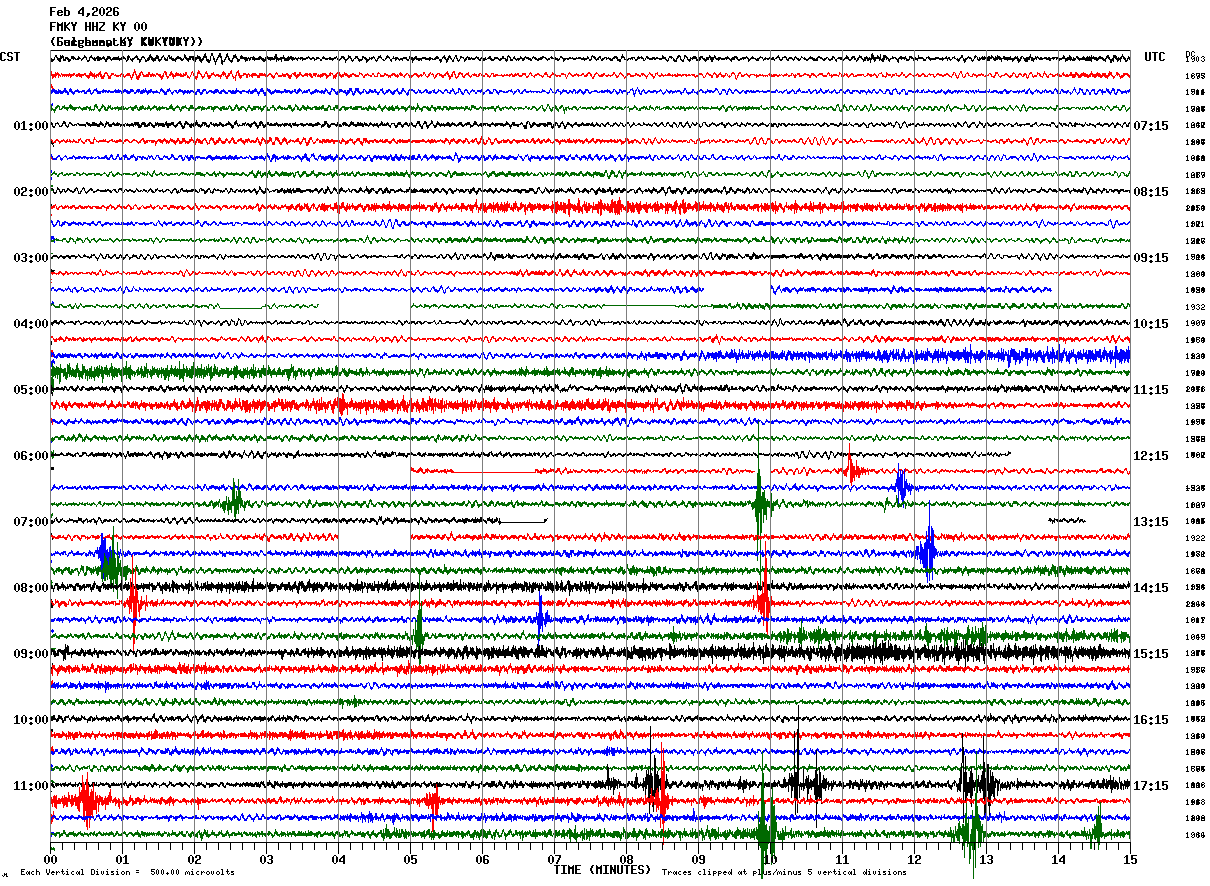Select the 02:00 CST row label
The height and width of the screenshot is (886, 1210).
click(30, 192)
